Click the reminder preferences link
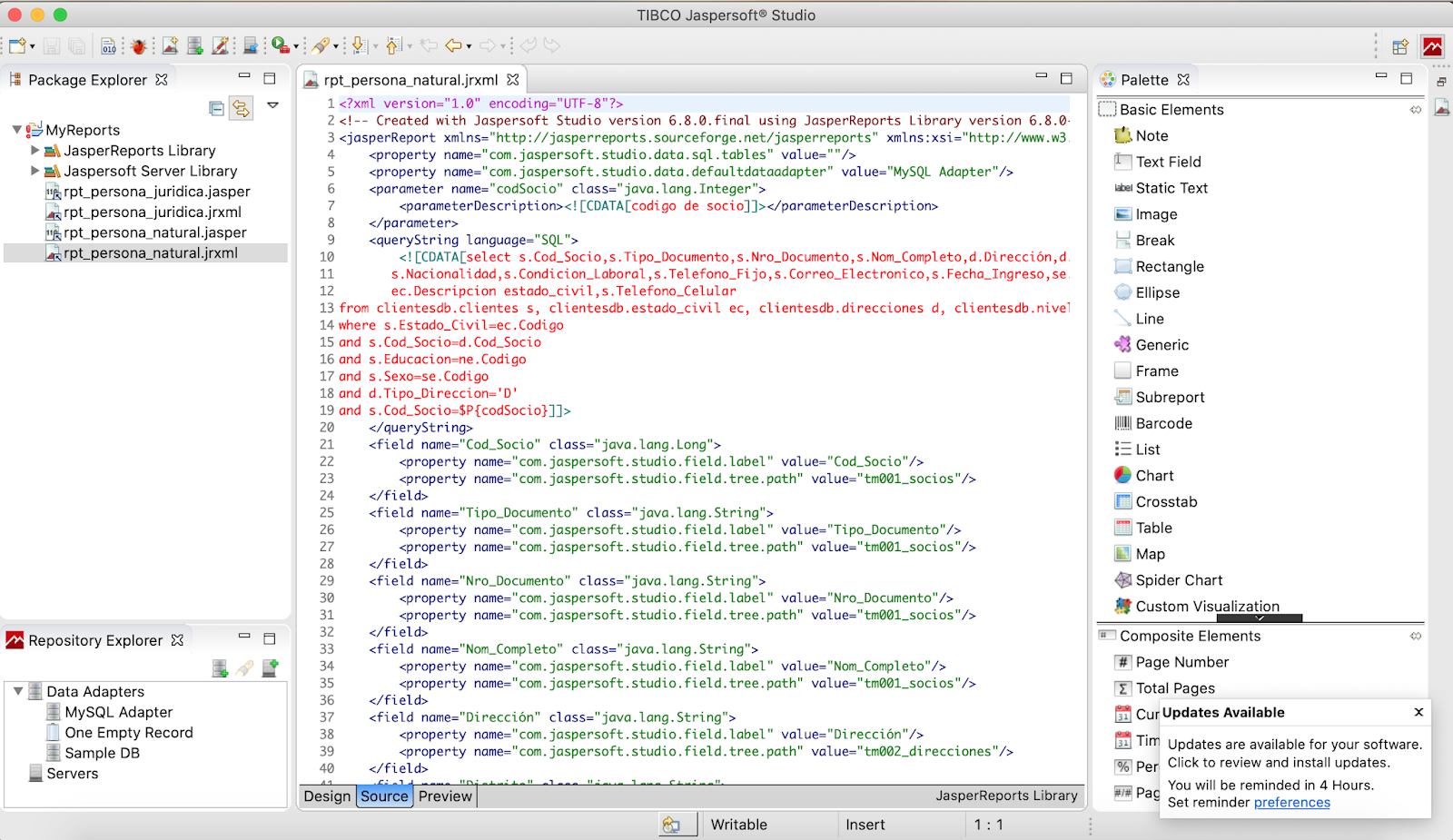Screen dimensions: 1453x840 pos(1291,803)
